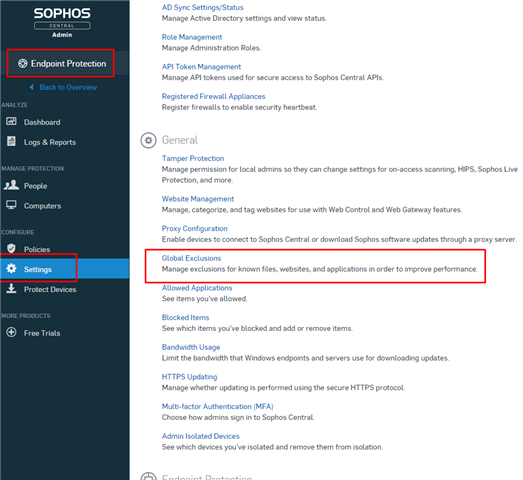Click the Logs & Reports document icon
Viewport: 523px width, 480px height.
11,141
